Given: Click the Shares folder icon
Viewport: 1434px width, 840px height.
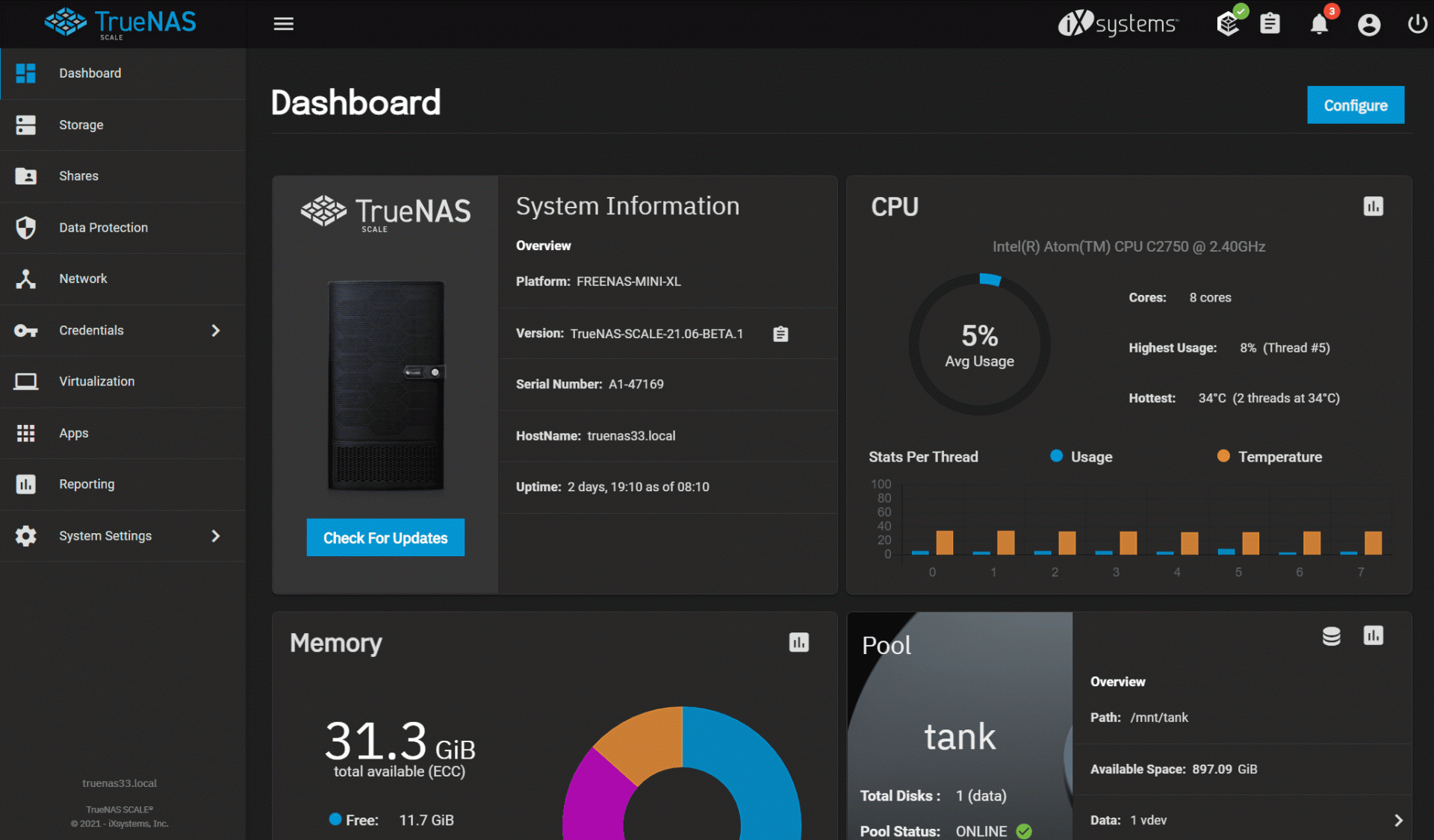Looking at the screenshot, I should (x=26, y=176).
